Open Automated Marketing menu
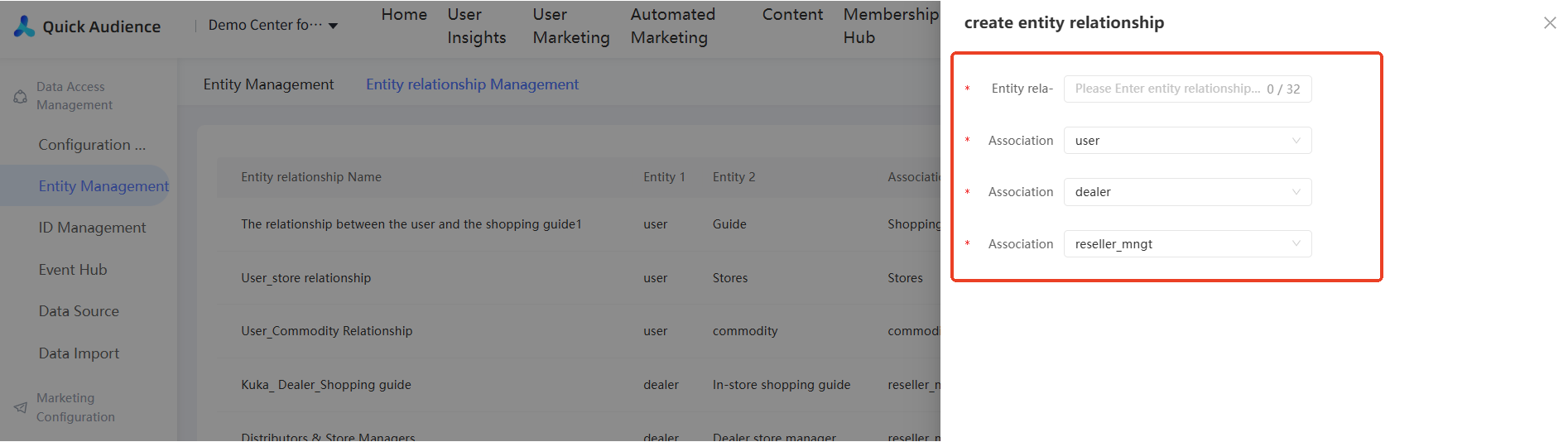 click(672, 26)
